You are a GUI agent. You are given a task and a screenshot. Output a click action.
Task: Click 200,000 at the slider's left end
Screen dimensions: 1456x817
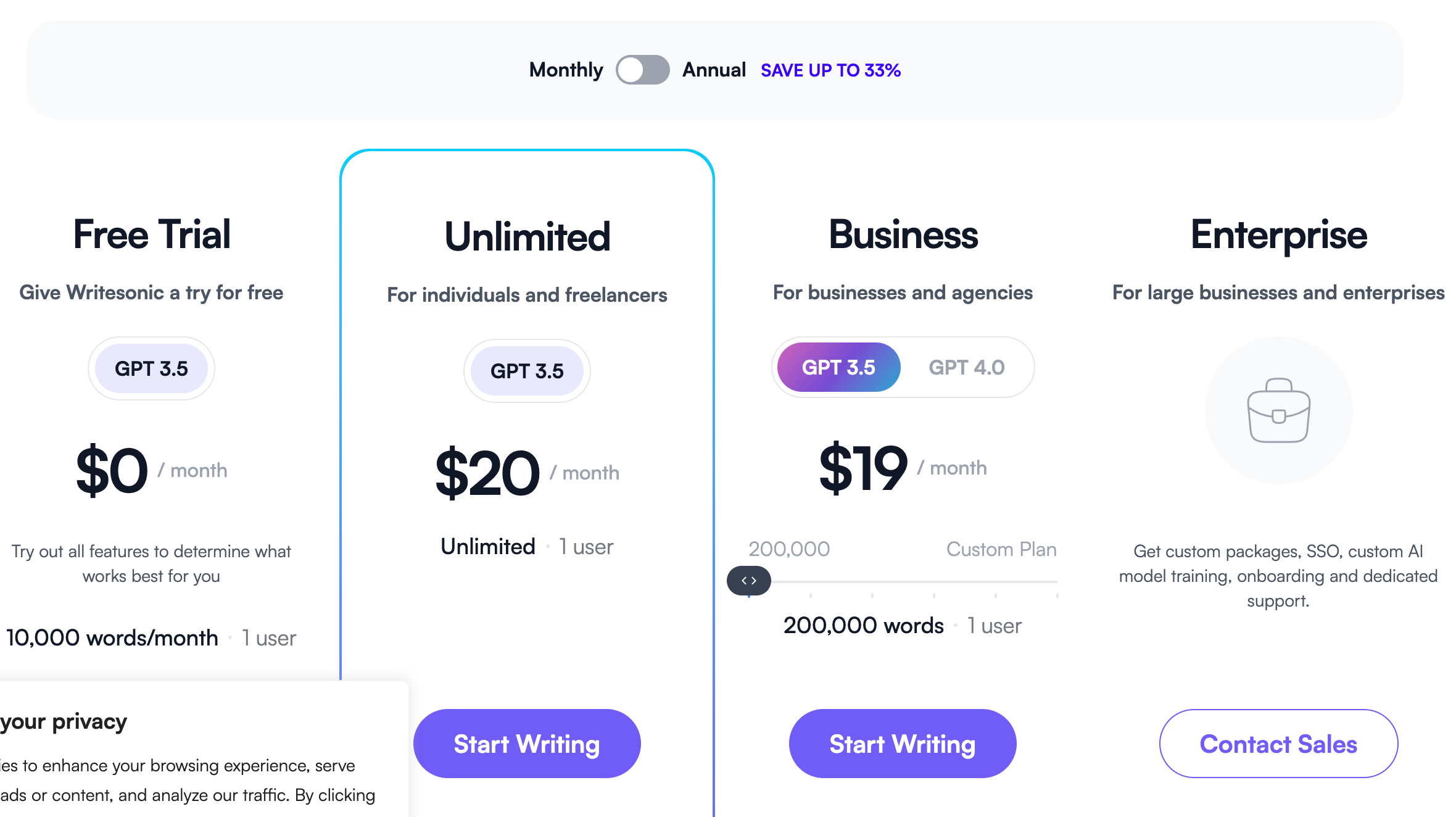tap(789, 548)
